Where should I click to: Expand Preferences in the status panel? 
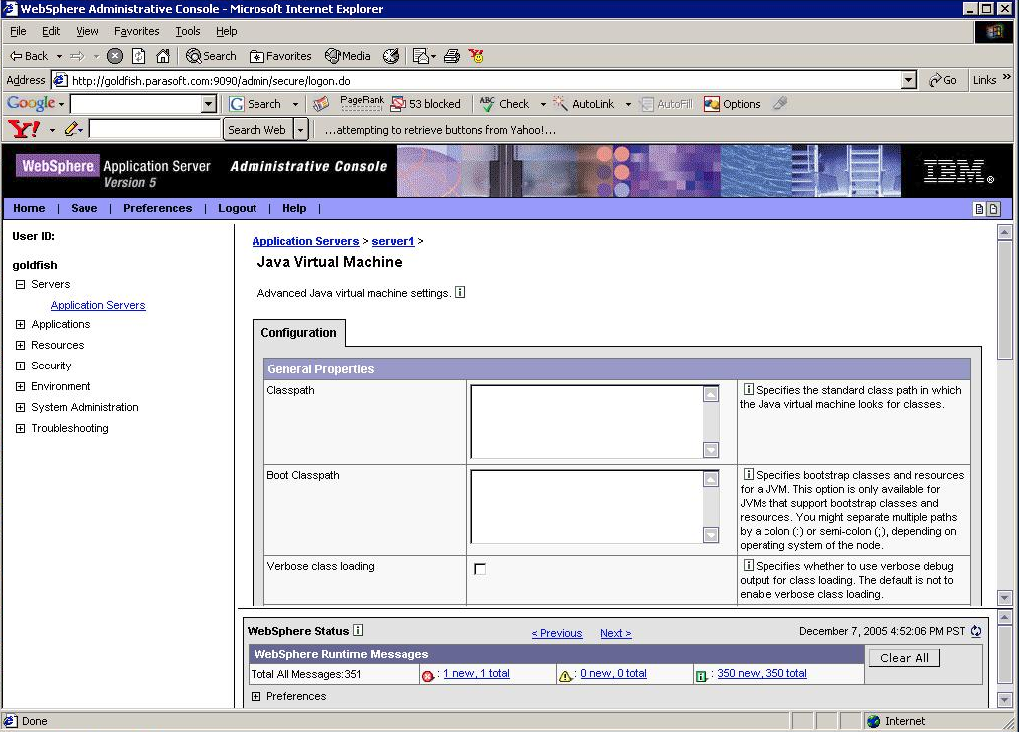tap(256, 696)
